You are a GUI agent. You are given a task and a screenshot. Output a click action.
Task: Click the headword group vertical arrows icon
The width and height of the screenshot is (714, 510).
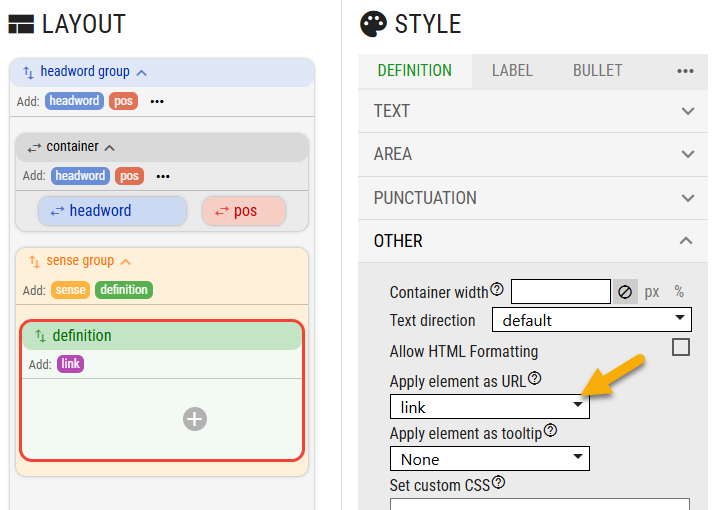tap(28, 72)
